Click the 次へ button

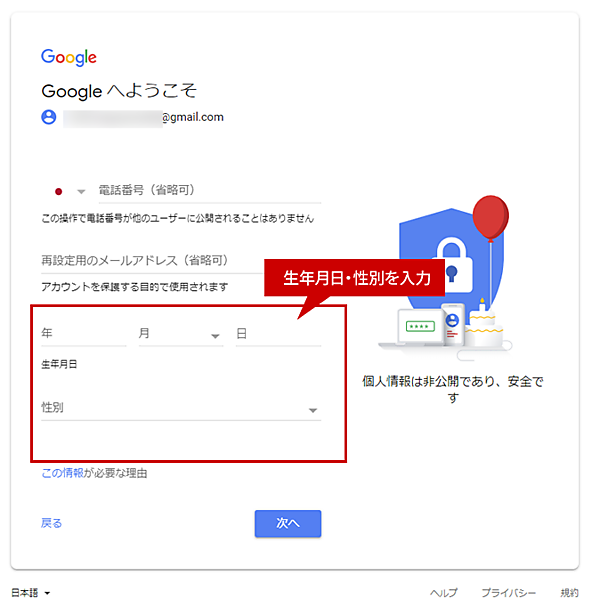click(288, 523)
